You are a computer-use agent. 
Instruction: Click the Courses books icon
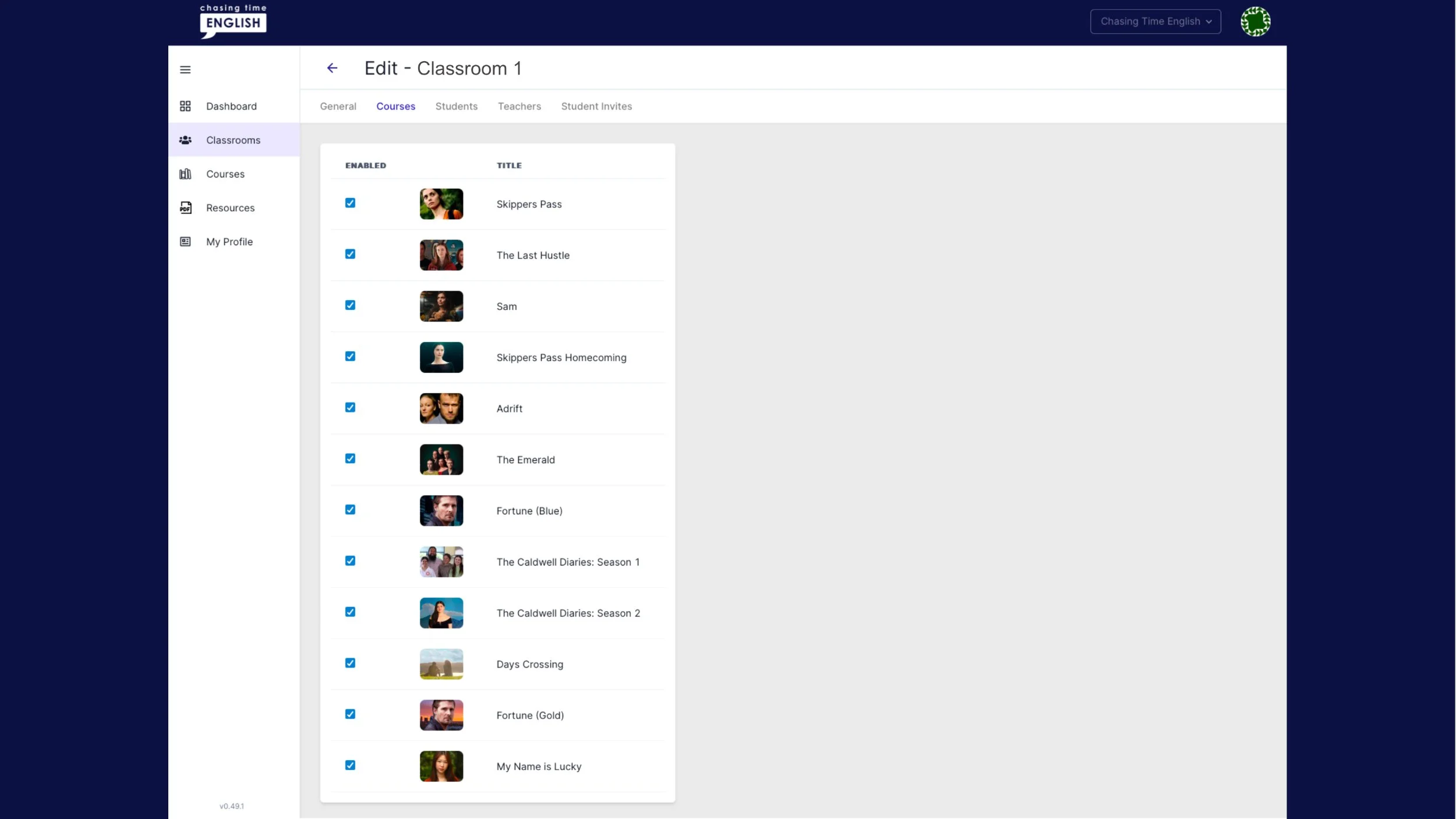tap(185, 174)
